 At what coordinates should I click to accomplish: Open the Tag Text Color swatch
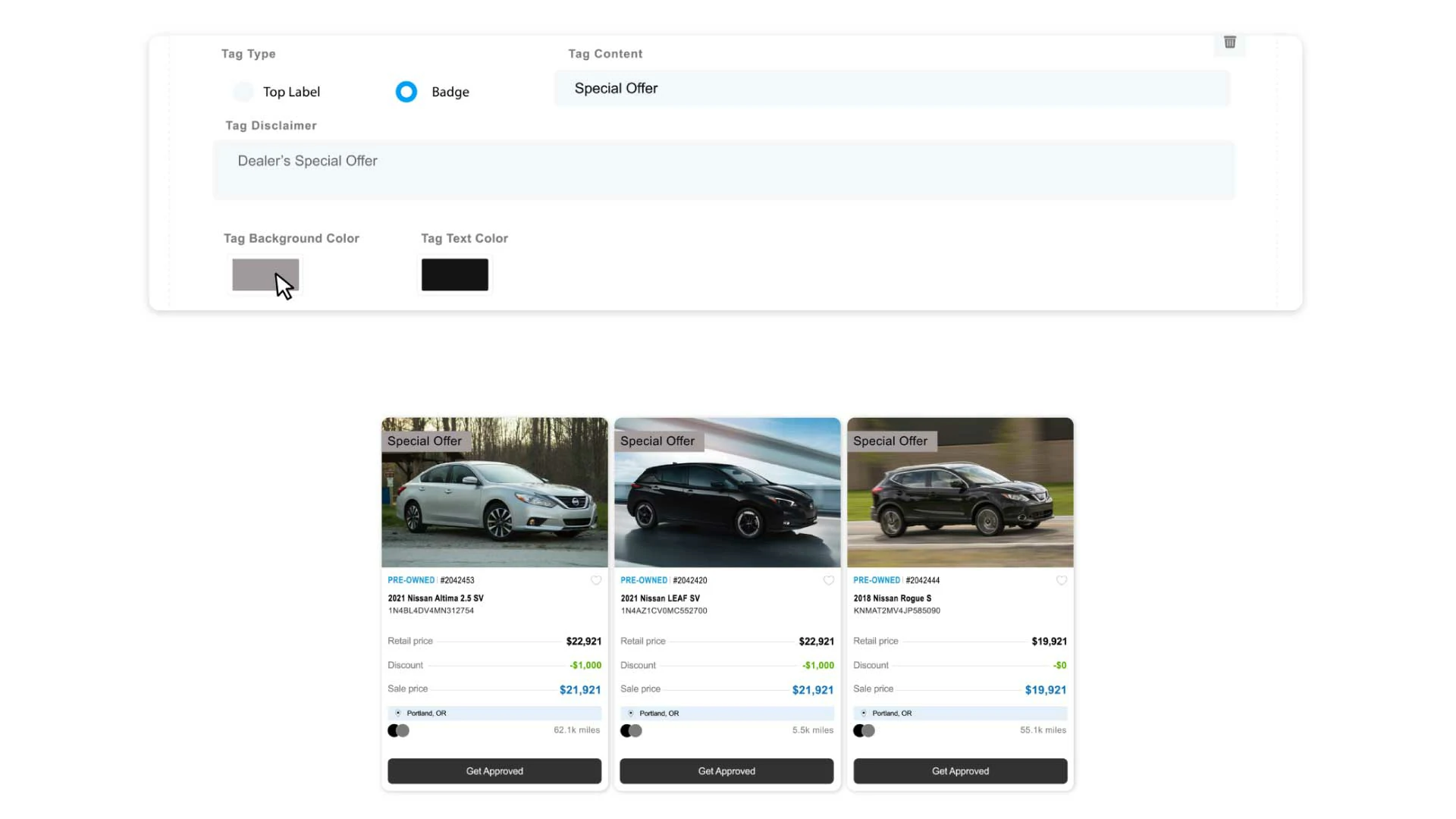point(455,275)
